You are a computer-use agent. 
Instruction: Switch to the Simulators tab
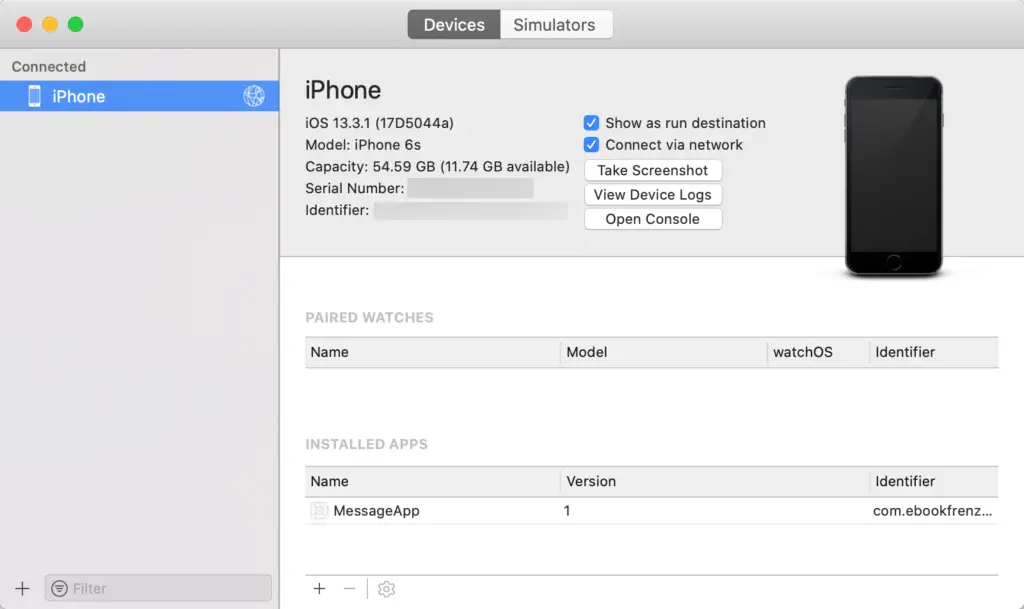tap(556, 25)
